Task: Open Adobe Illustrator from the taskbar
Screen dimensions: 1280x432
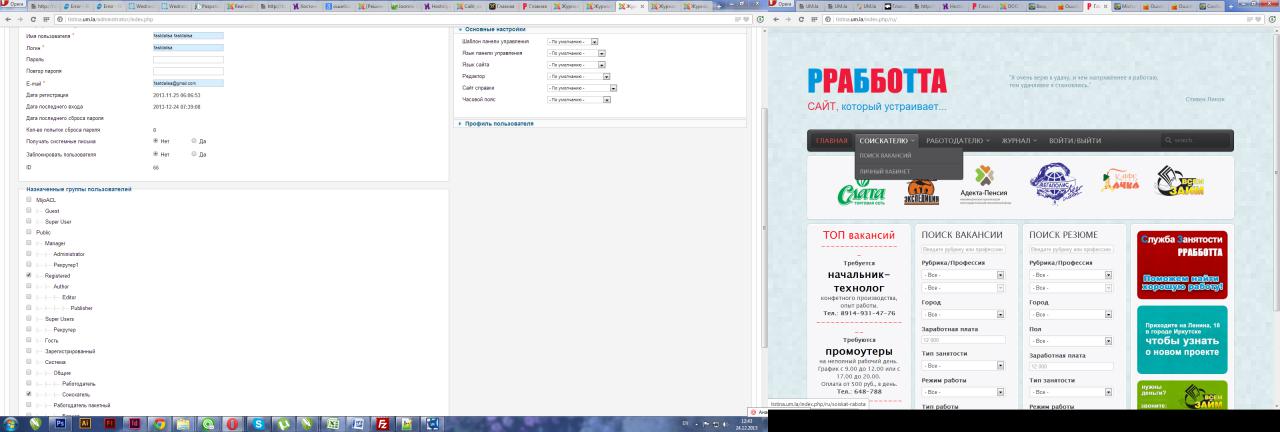Action: point(85,423)
